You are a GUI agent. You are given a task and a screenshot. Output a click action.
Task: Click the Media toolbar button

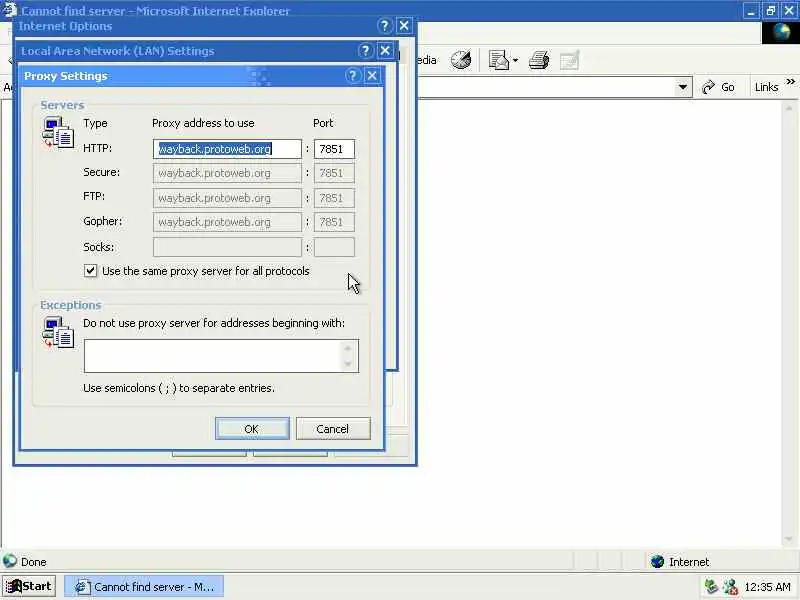[427, 60]
